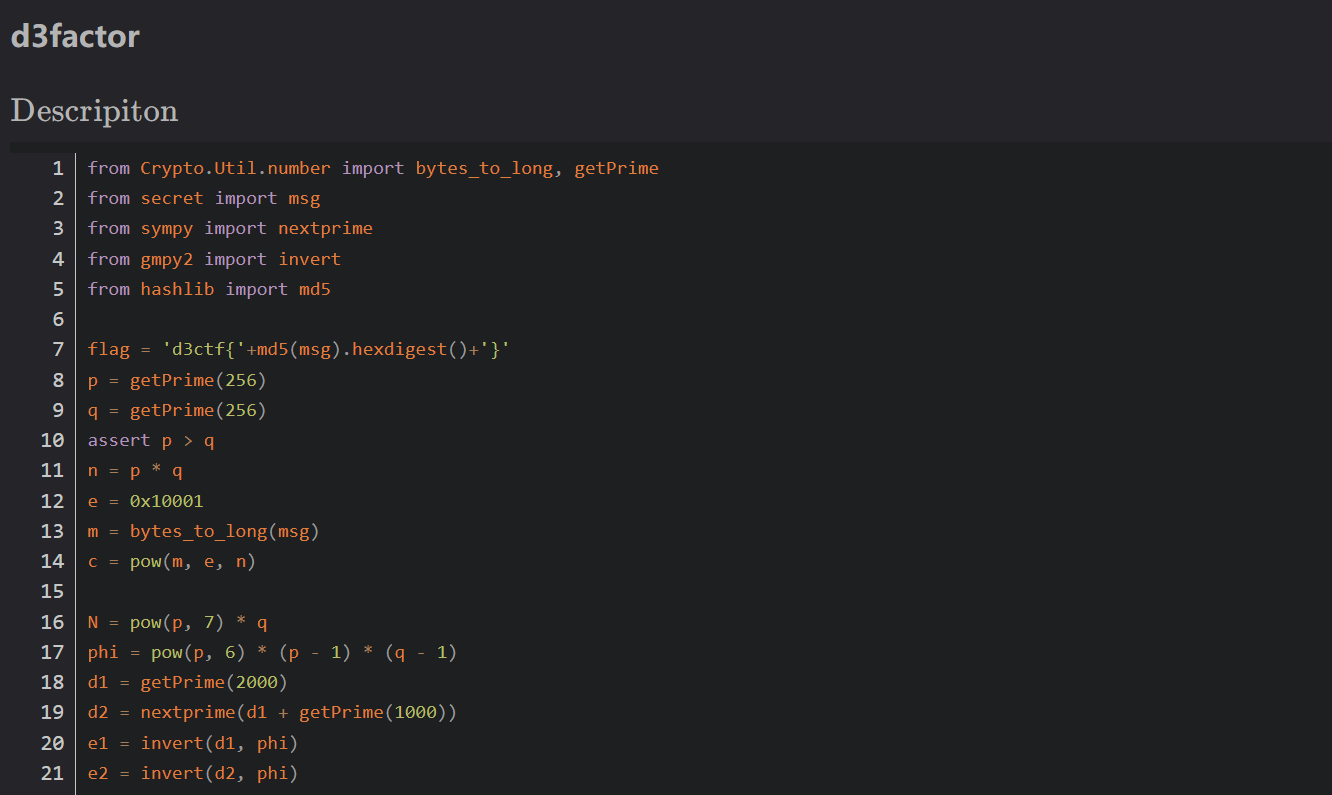Click getPrime(2000) on the d1 line

point(213,683)
